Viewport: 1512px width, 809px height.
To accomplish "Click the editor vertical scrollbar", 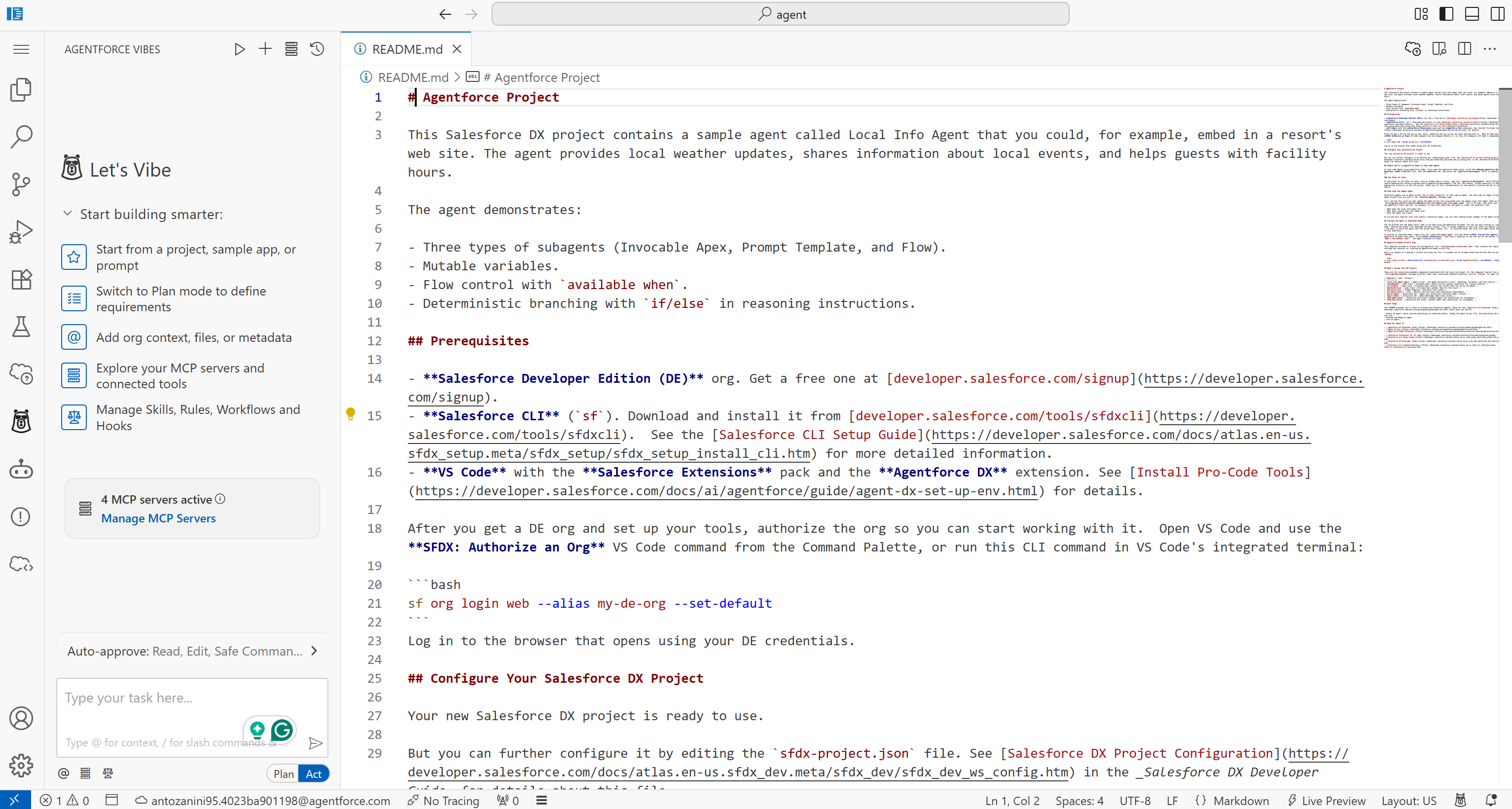I will [x=1505, y=166].
